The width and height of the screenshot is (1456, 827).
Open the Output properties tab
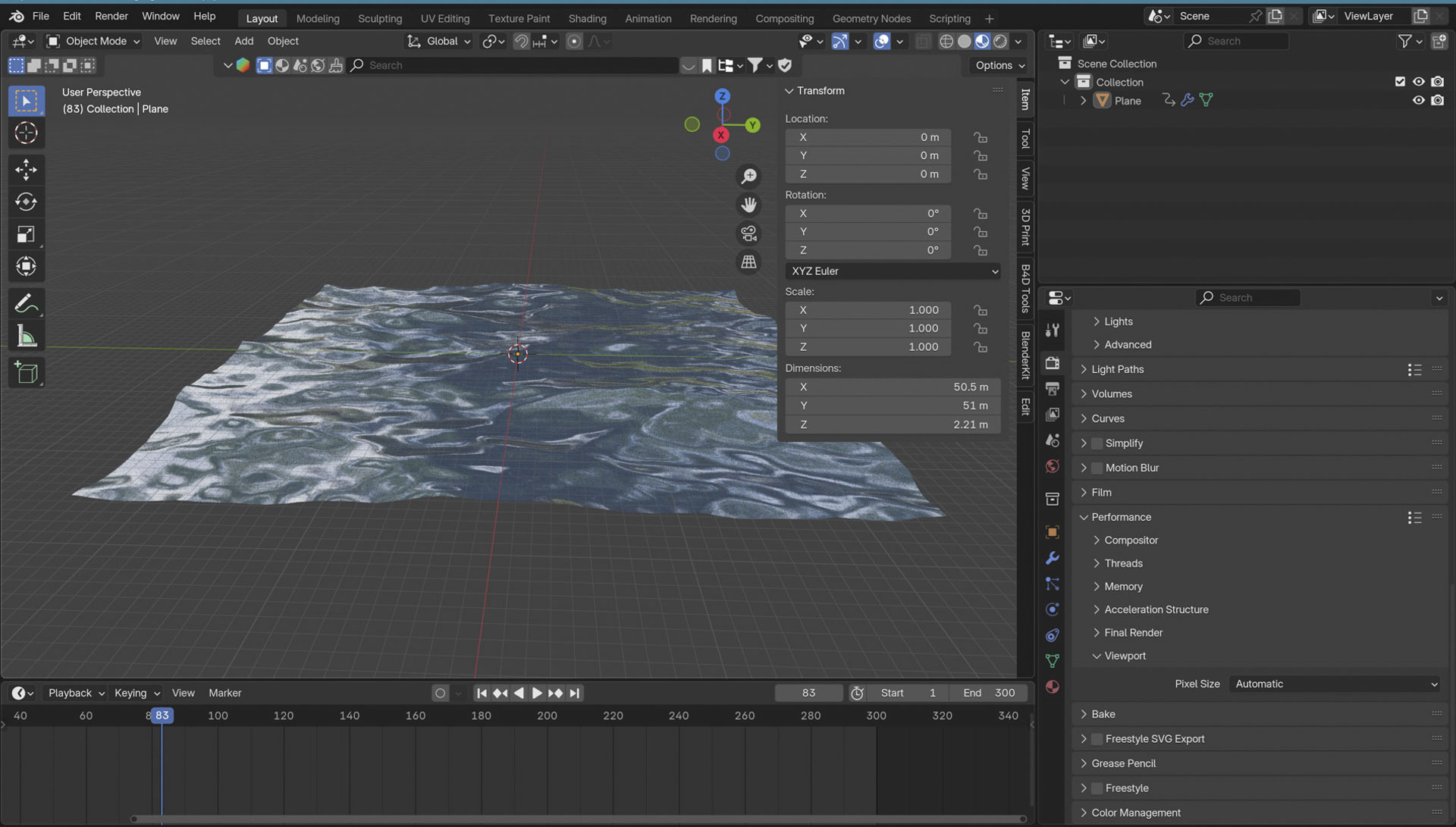point(1053,389)
